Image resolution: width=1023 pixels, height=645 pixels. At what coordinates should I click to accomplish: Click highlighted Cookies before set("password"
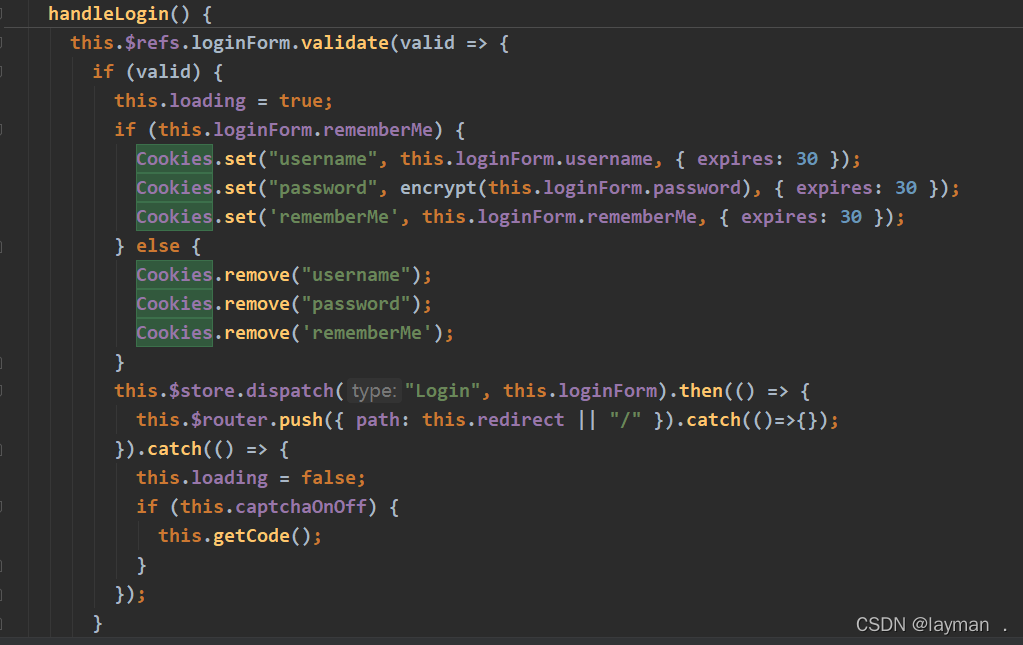click(x=174, y=188)
